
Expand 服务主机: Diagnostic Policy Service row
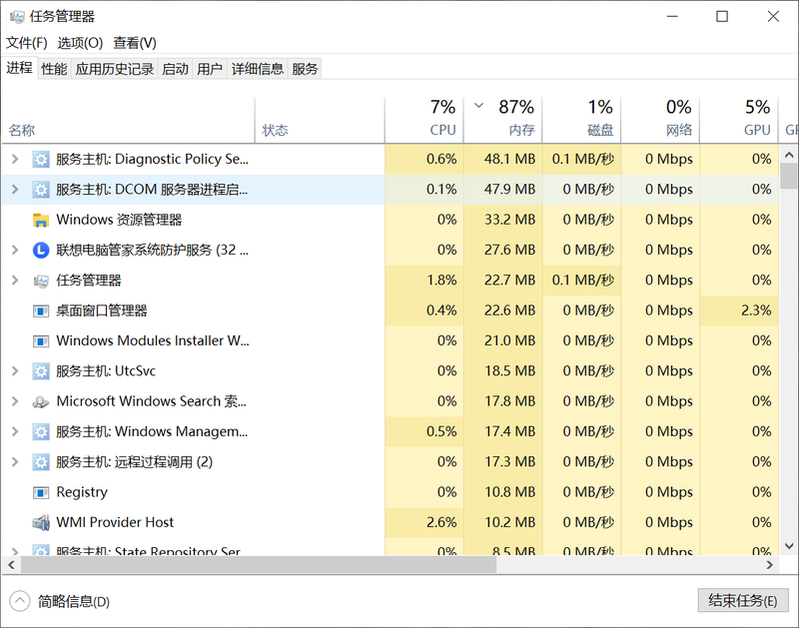[14, 159]
